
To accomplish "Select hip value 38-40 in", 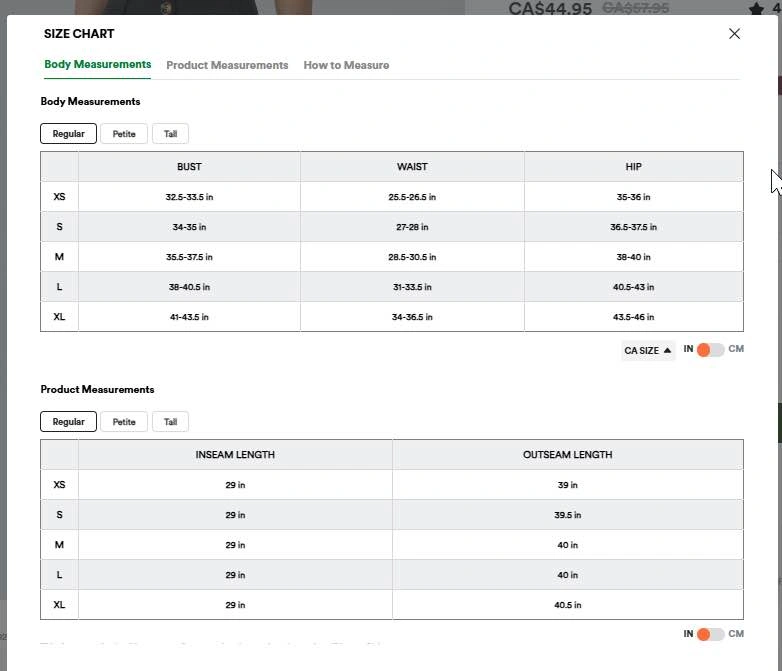I will click(633, 257).
